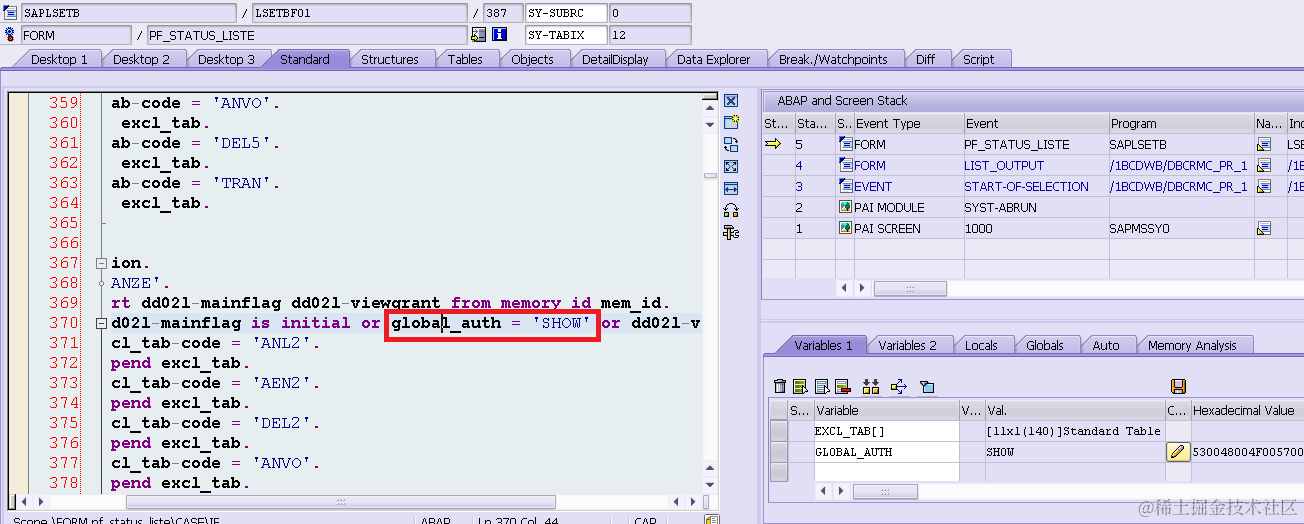Click the EXCL_TAB[] variable cell
Viewport: 1304px width, 524px height.
[885, 431]
